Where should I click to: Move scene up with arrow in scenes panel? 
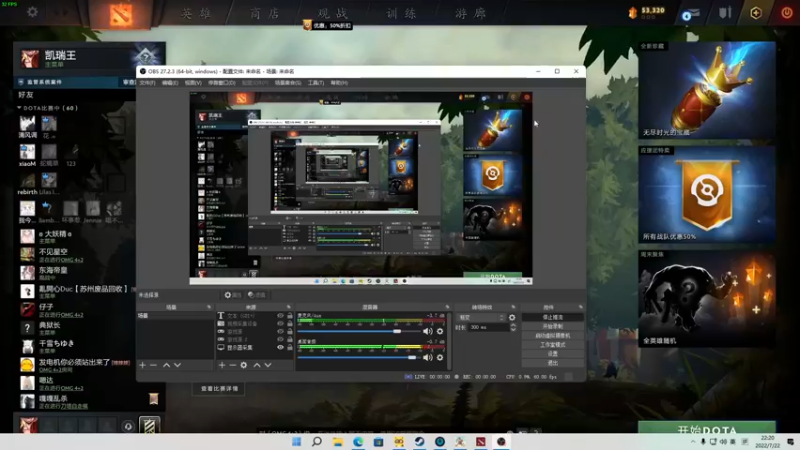[166, 365]
